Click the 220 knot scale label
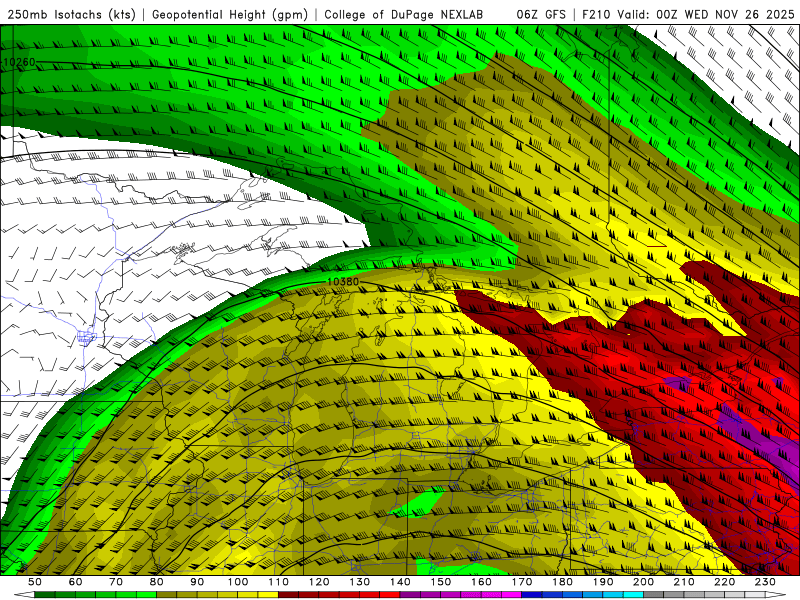Image resolution: width=800 pixels, height=600 pixels. point(725,582)
